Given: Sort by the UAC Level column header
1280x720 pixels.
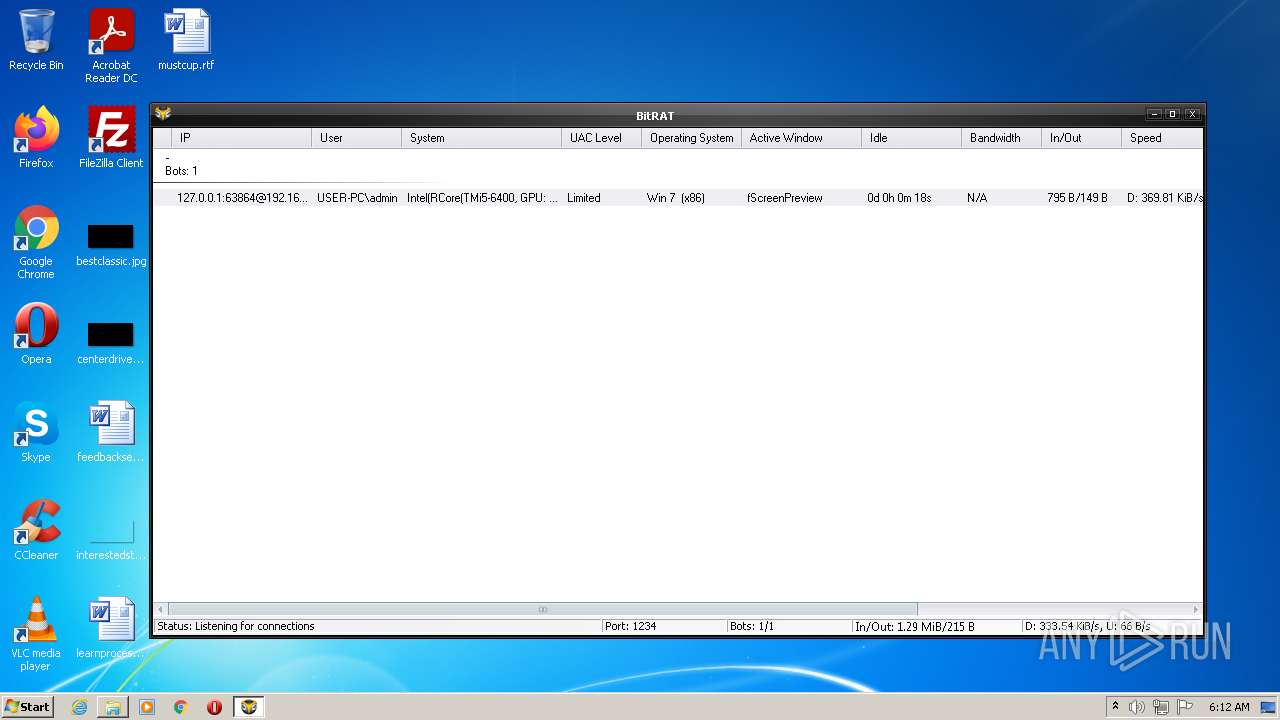Looking at the screenshot, I should pyautogui.click(x=602, y=138).
